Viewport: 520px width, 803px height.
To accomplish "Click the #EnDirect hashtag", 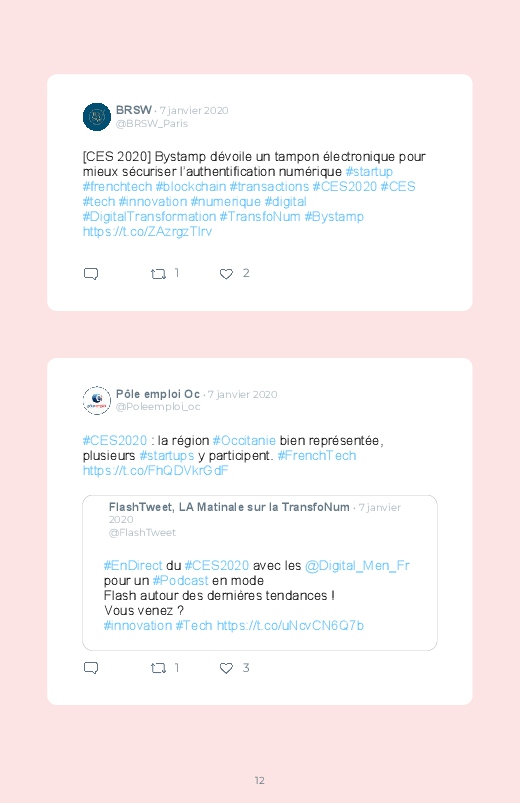I will (x=133, y=566).
